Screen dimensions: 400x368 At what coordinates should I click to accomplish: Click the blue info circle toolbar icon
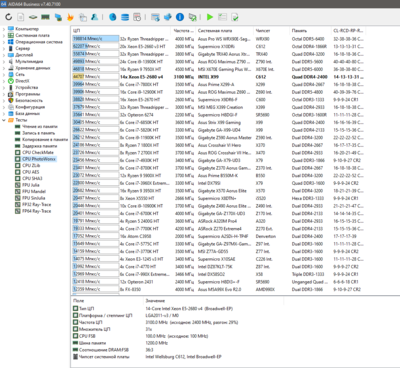click(180, 17)
